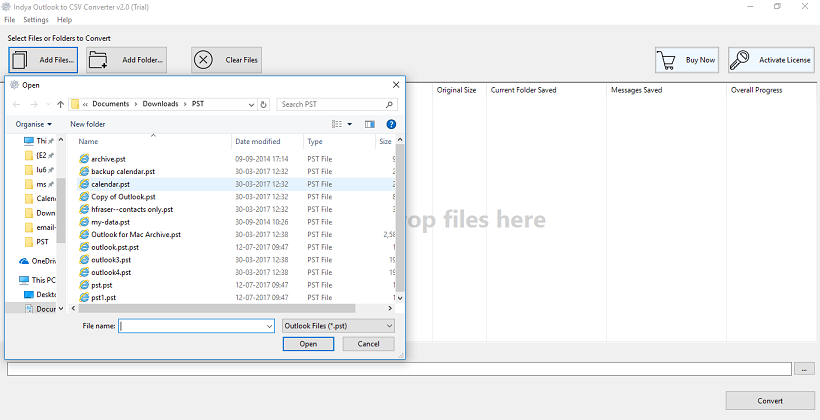Click the Original Size column header
This screenshot has width=820, height=420.
457,90
